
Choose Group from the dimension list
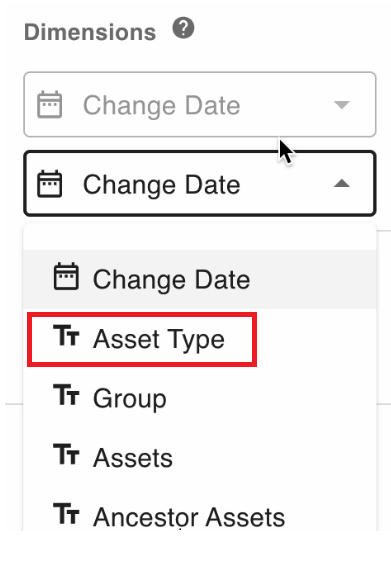coord(200,398)
